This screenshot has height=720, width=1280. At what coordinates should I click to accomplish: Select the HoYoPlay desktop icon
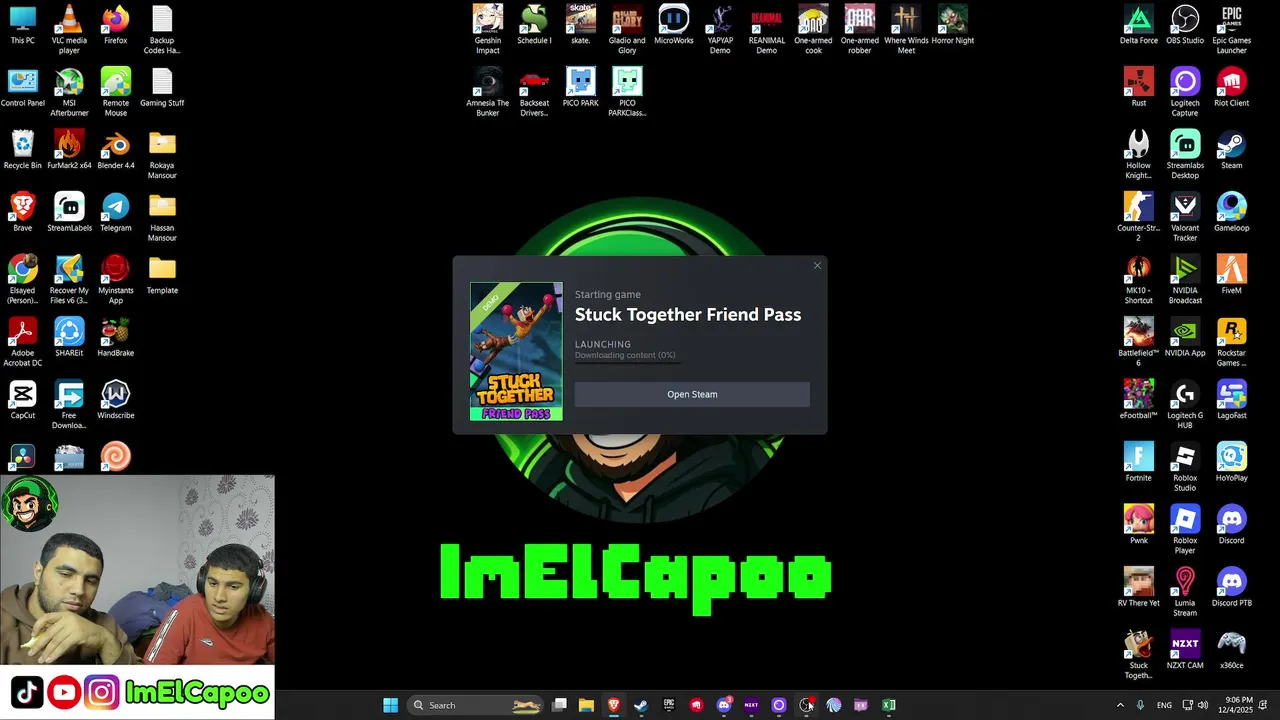[x=1232, y=462]
